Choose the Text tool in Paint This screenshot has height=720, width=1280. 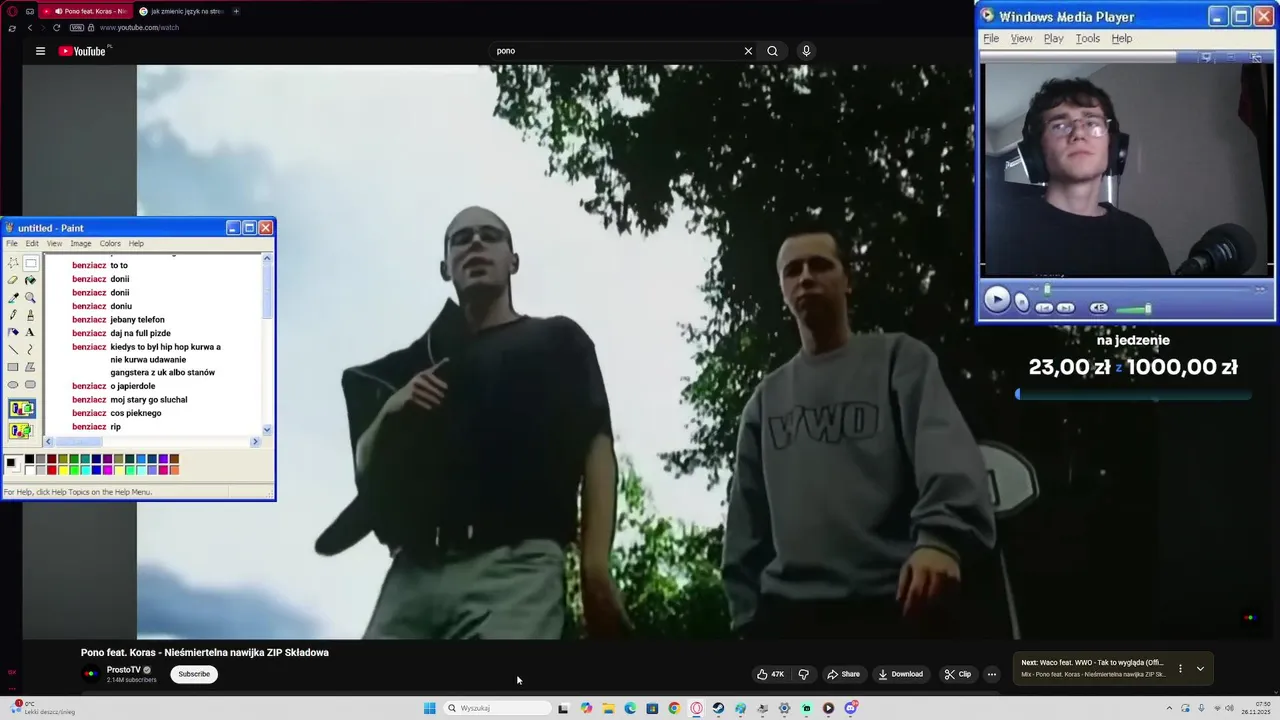pyautogui.click(x=30, y=332)
